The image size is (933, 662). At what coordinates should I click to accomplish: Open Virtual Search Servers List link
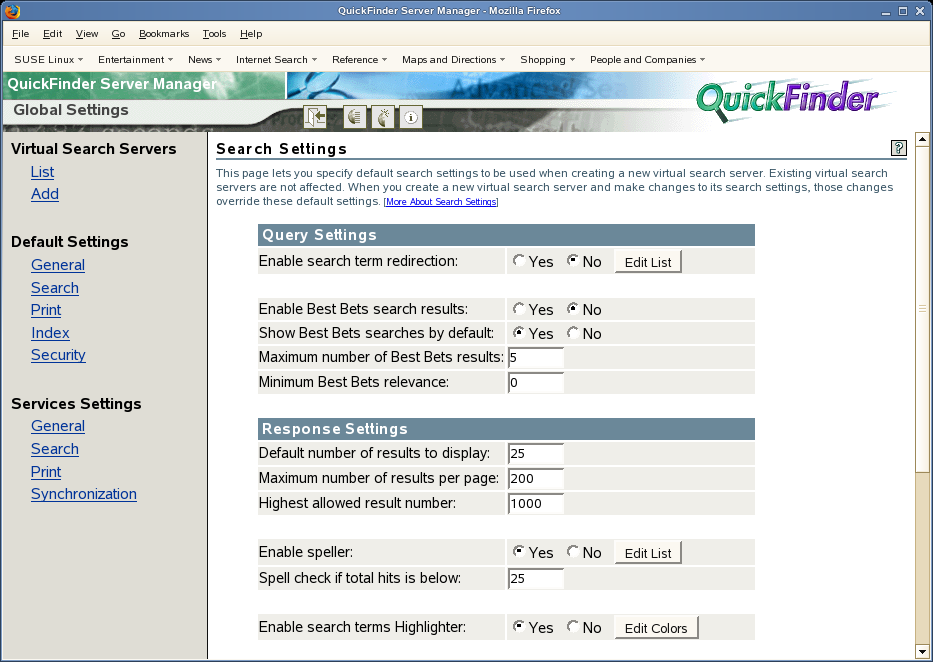click(42, 172)
